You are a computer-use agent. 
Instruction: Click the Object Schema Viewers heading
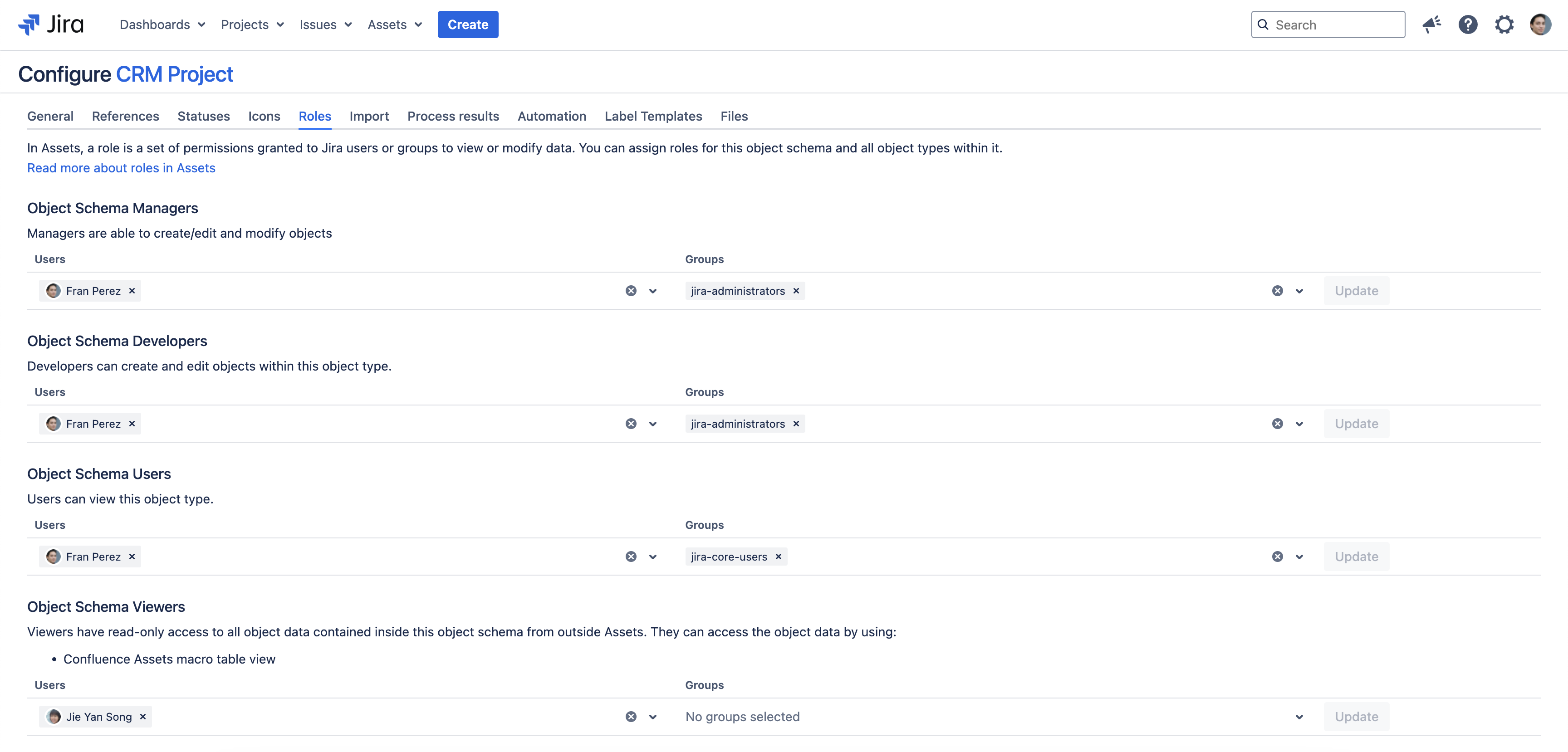pos(106,606)
